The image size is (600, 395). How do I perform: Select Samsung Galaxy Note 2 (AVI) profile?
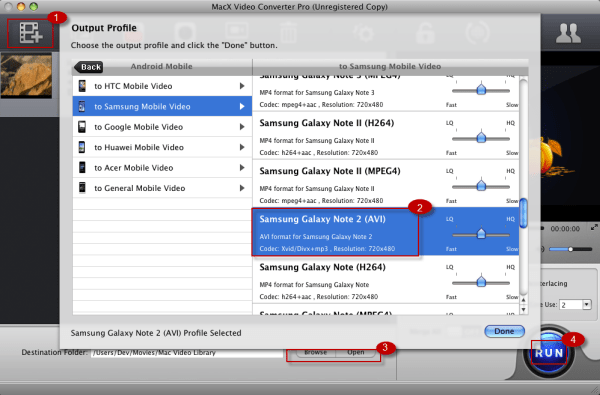pyautogui.click(x=386, y=232)
